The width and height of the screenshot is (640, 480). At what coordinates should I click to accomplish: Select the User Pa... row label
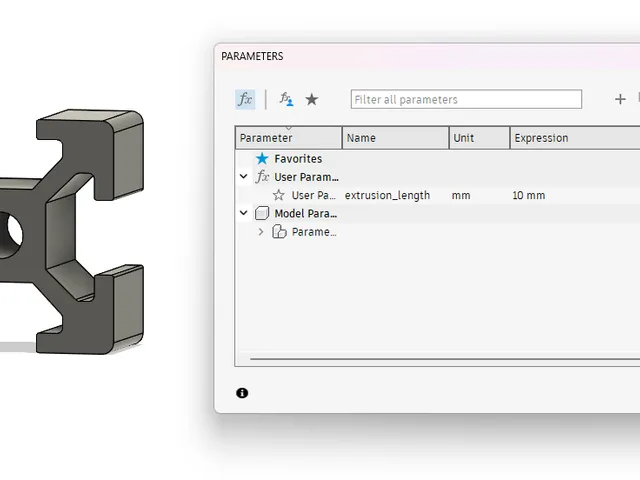pos(313,196)
